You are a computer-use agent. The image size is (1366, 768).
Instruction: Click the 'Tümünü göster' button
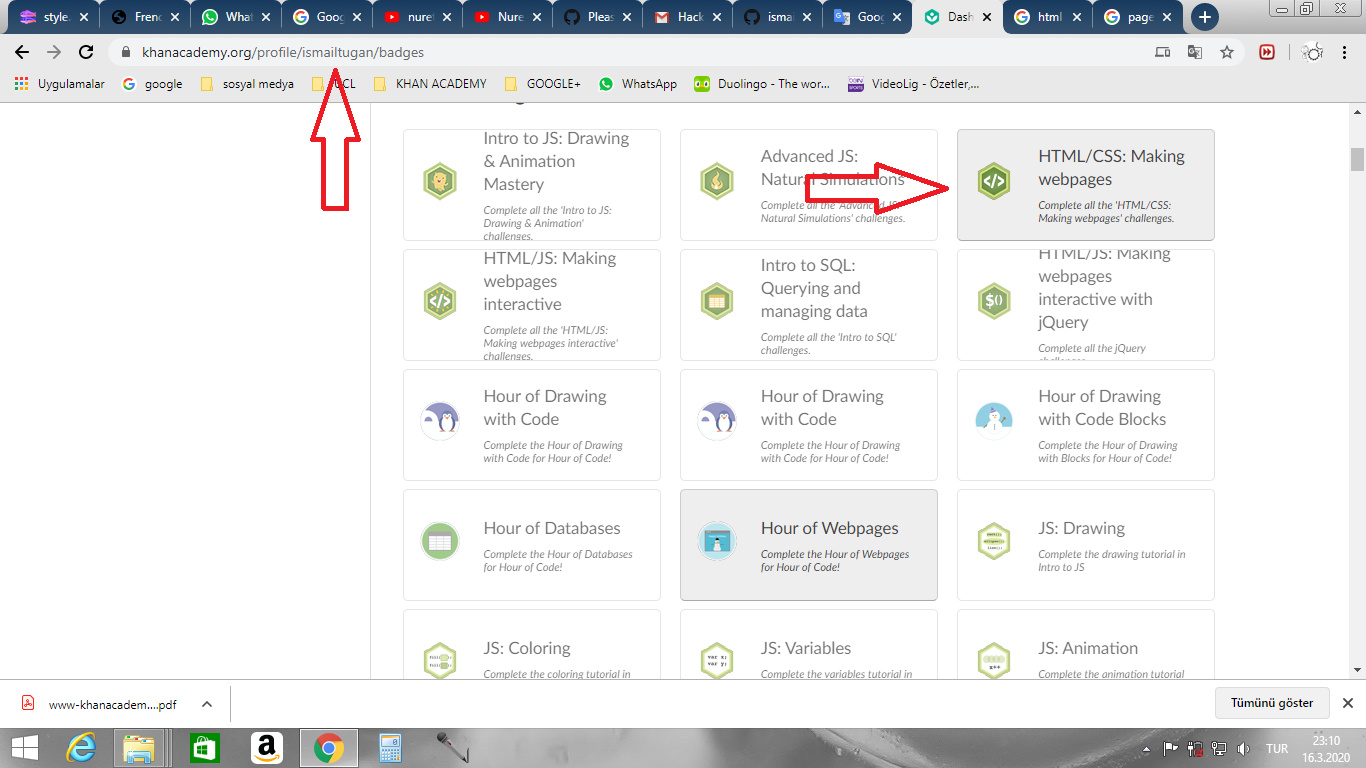(x=1272, y=703)
